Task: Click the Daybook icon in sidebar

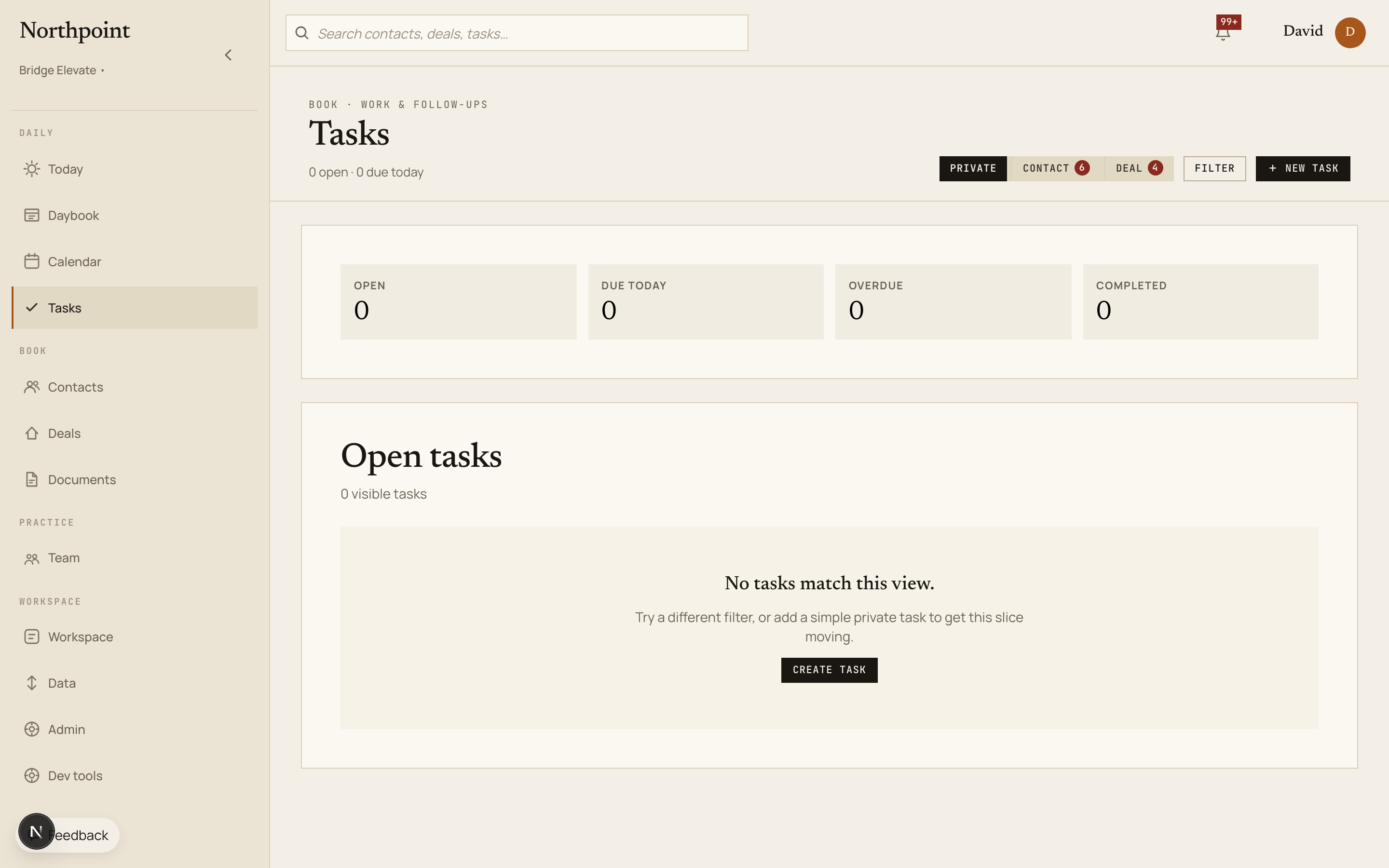Action: (31, 215)
